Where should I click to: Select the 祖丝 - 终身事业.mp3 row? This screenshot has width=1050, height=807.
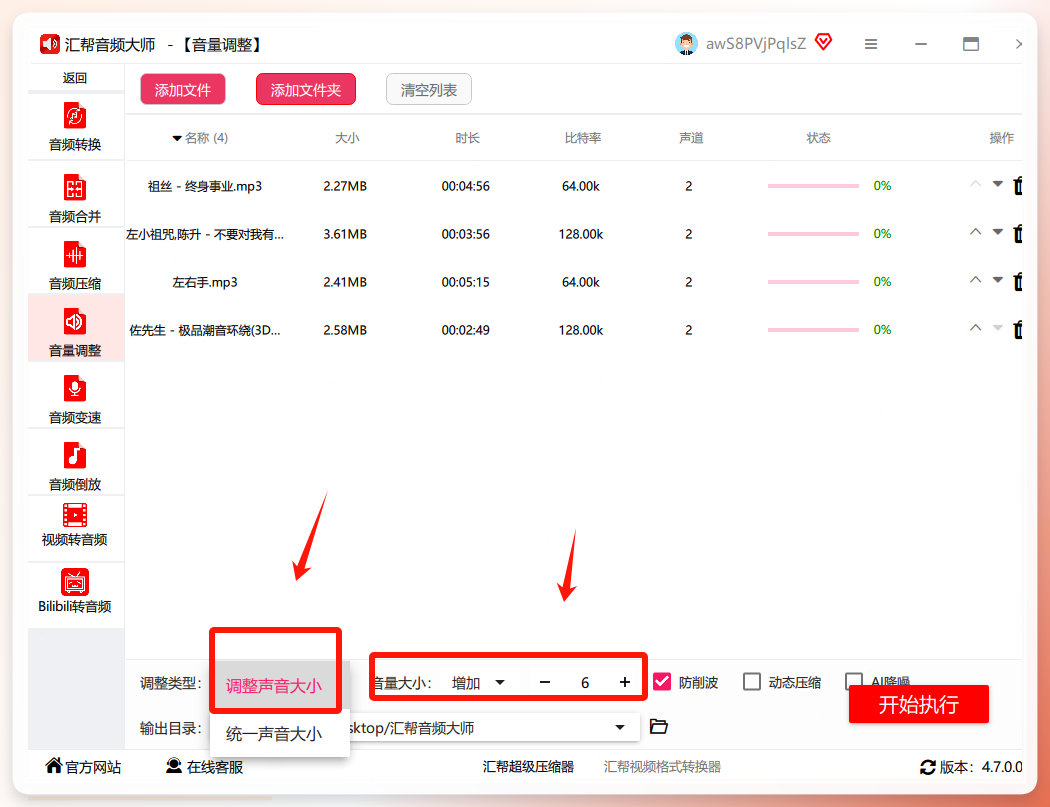tap(574, 186)
